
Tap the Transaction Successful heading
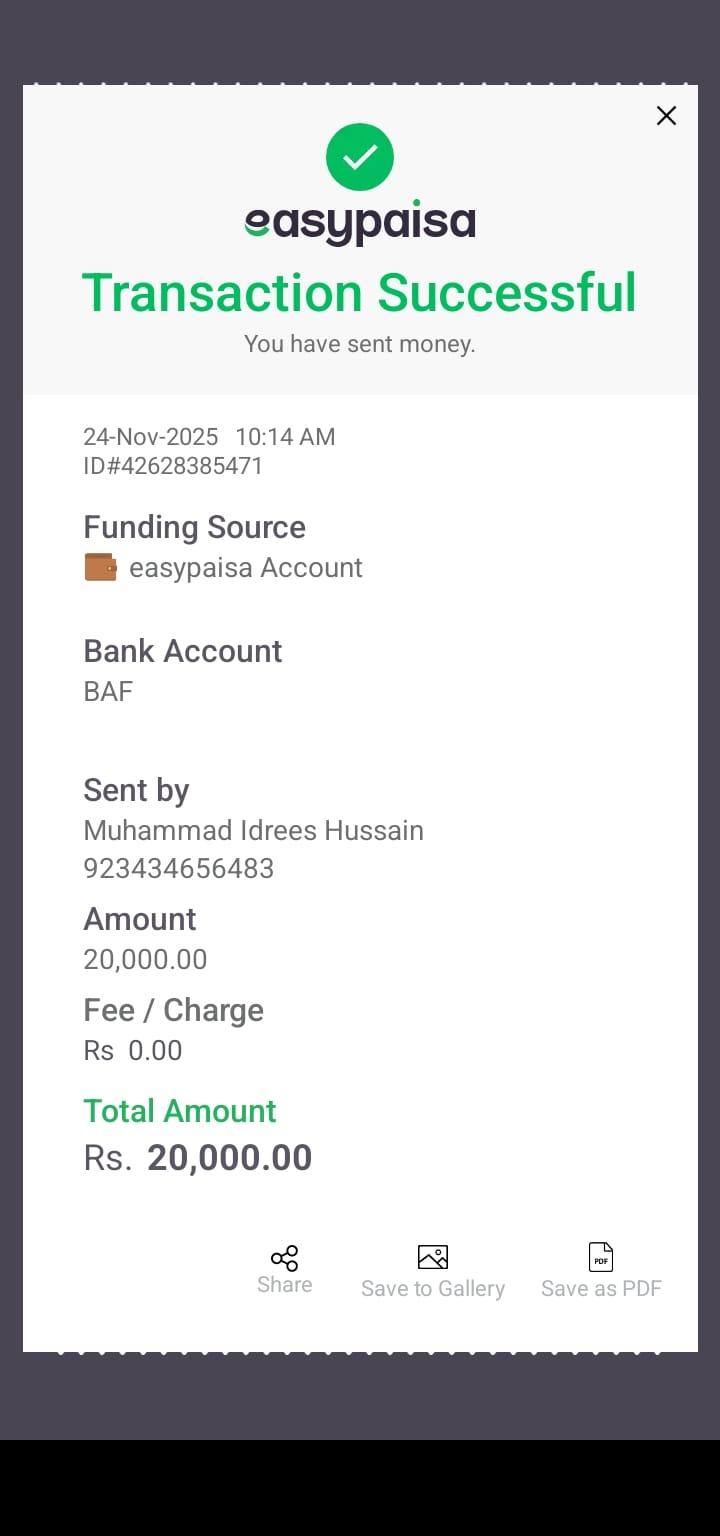tap(359, 293)
